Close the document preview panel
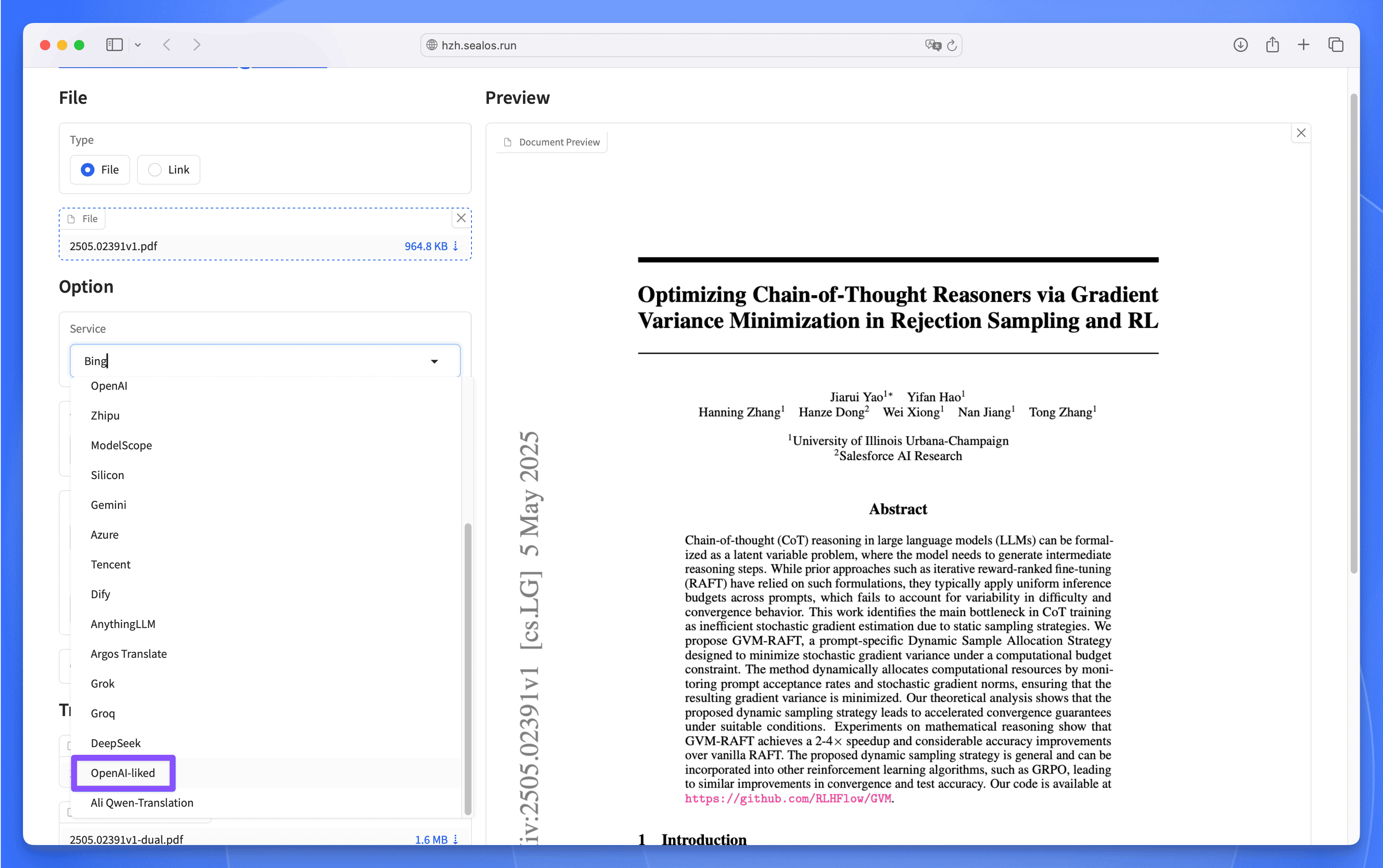 1301,133
